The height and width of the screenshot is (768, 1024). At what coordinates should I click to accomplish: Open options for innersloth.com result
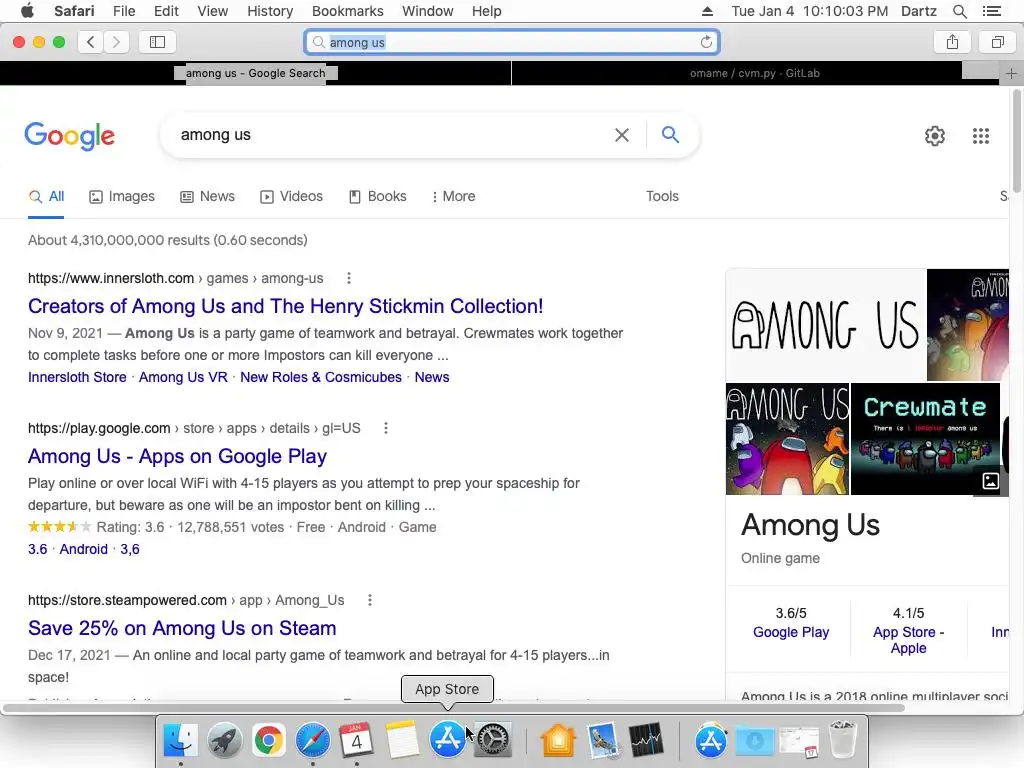(x=349, y=278)
